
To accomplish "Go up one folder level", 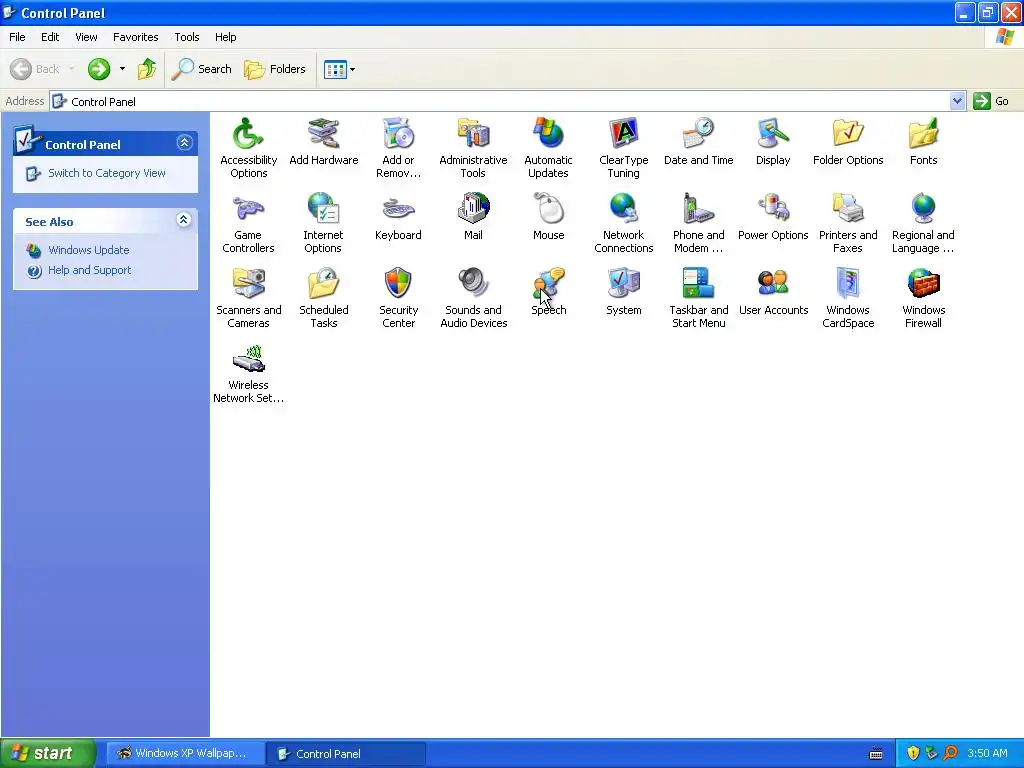I will click(147, 69).
